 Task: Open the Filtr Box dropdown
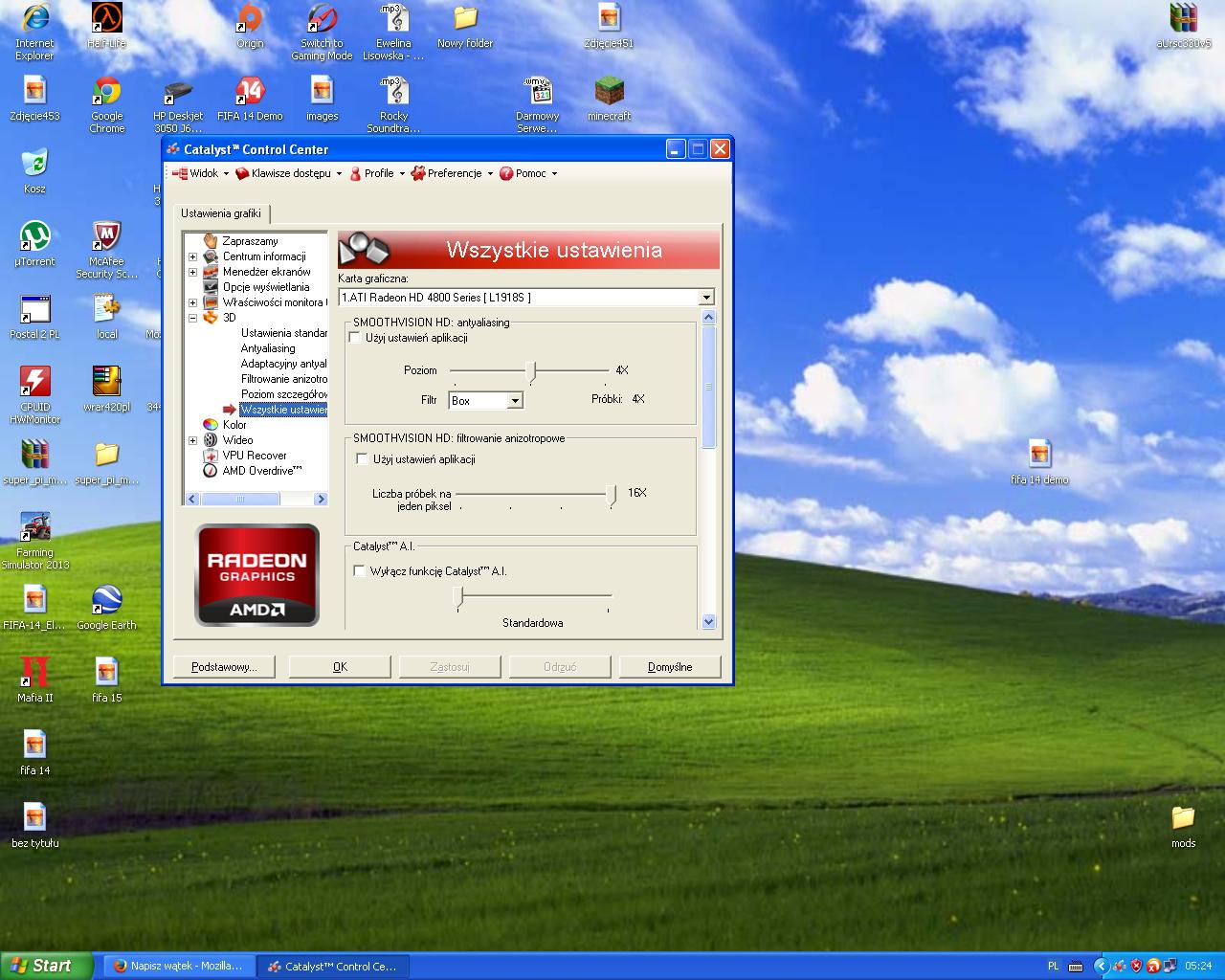pyautogui.click(x=515, y=401)
